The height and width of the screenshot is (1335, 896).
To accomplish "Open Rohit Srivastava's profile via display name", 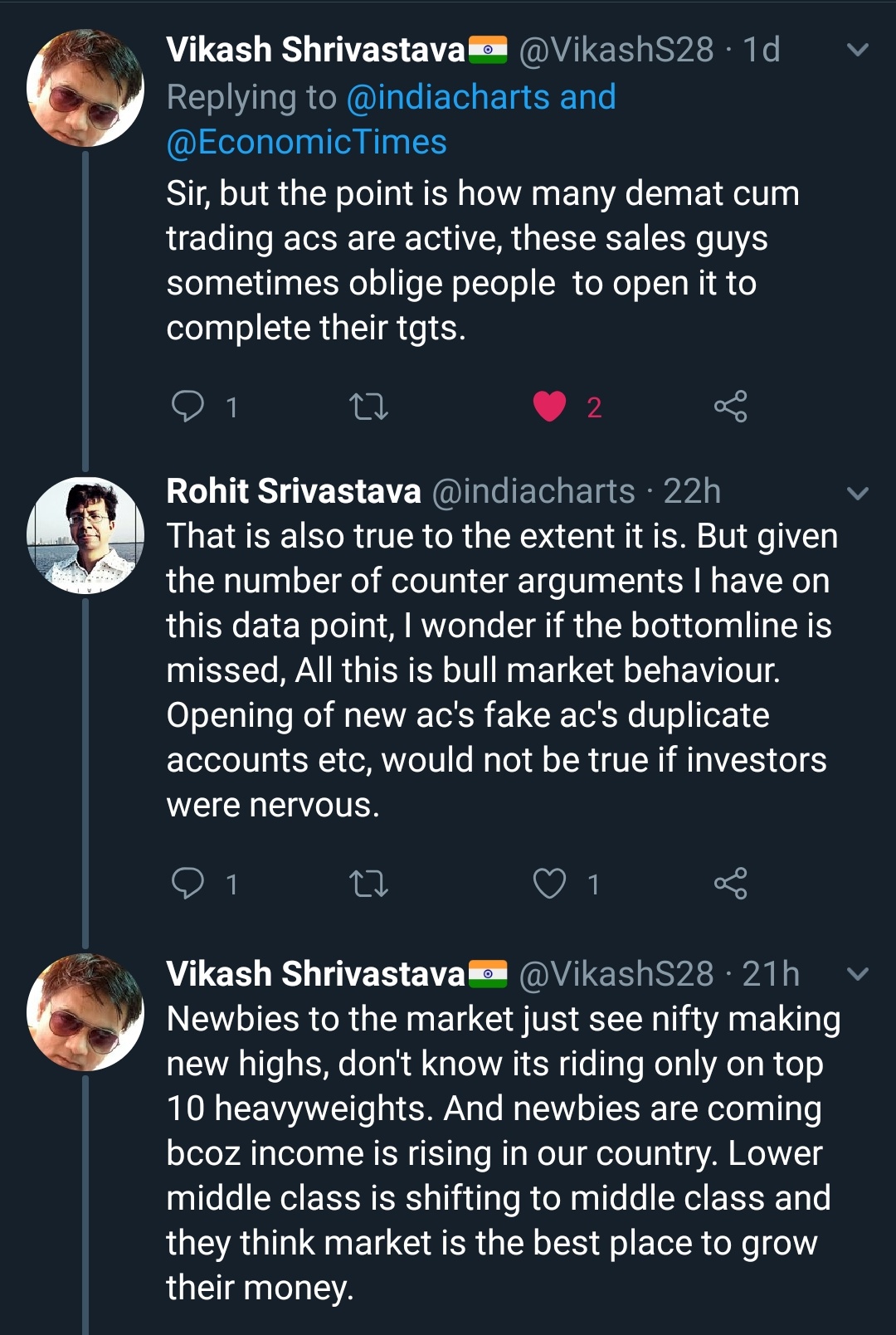I will point(294,491).
